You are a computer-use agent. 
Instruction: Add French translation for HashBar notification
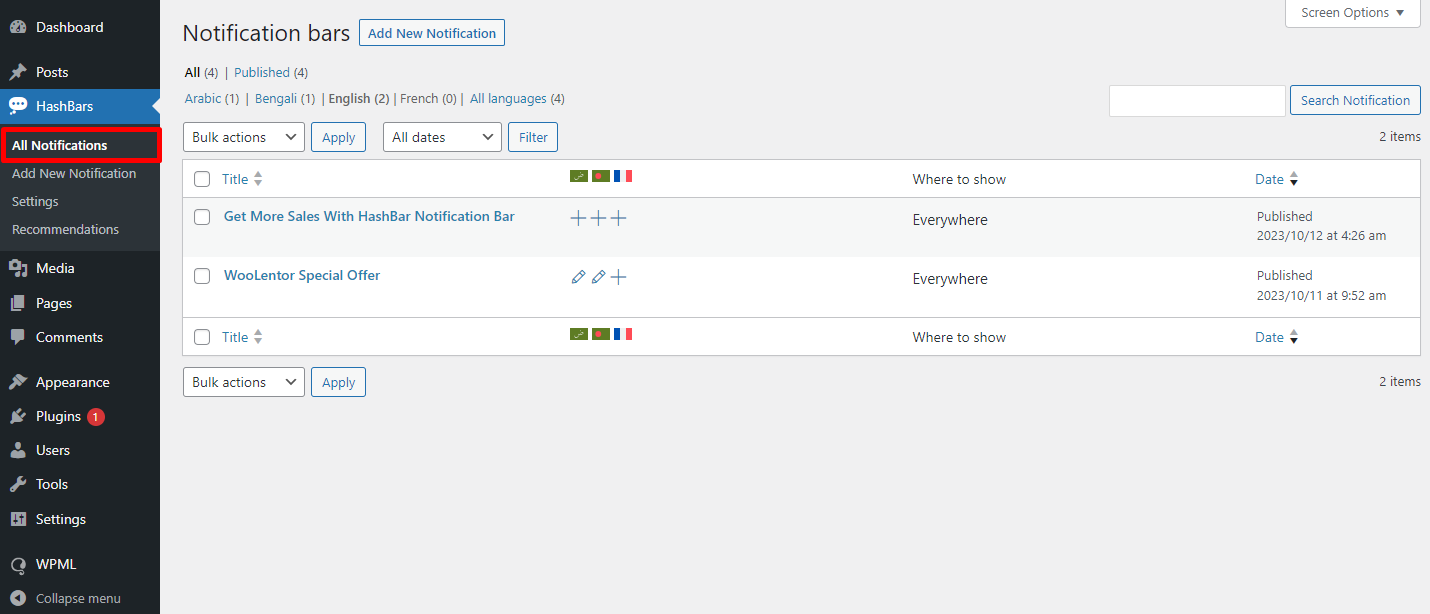(618, 217)
